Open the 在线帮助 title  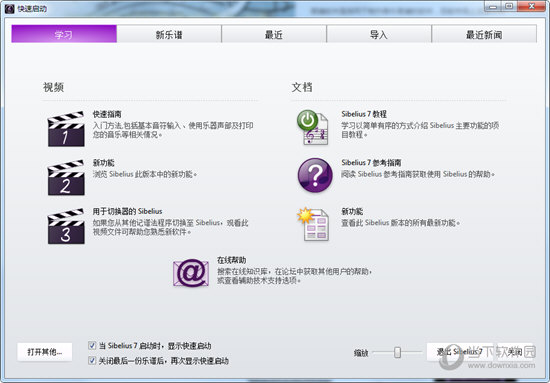coord(232,260)
